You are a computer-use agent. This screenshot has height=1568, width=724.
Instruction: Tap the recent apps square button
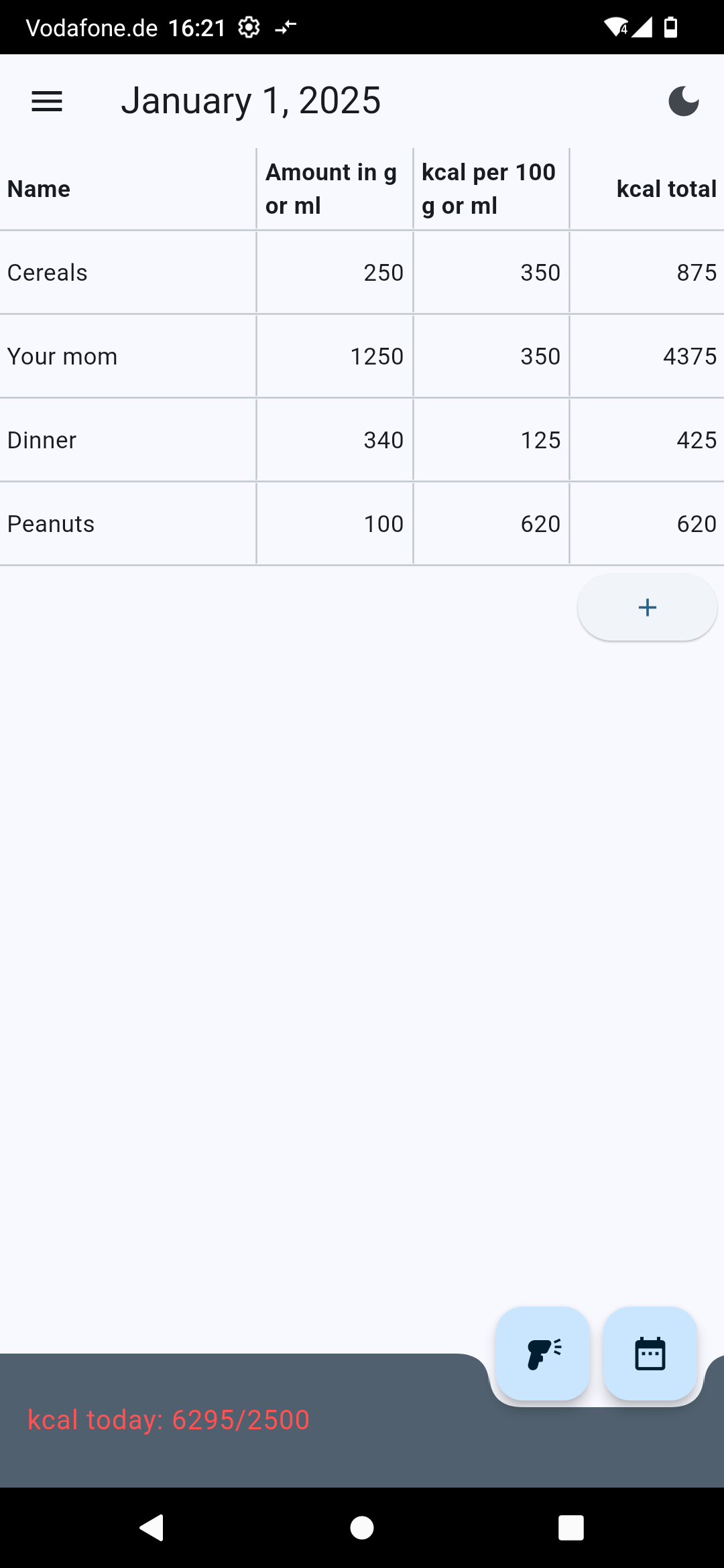(570, 1528)
